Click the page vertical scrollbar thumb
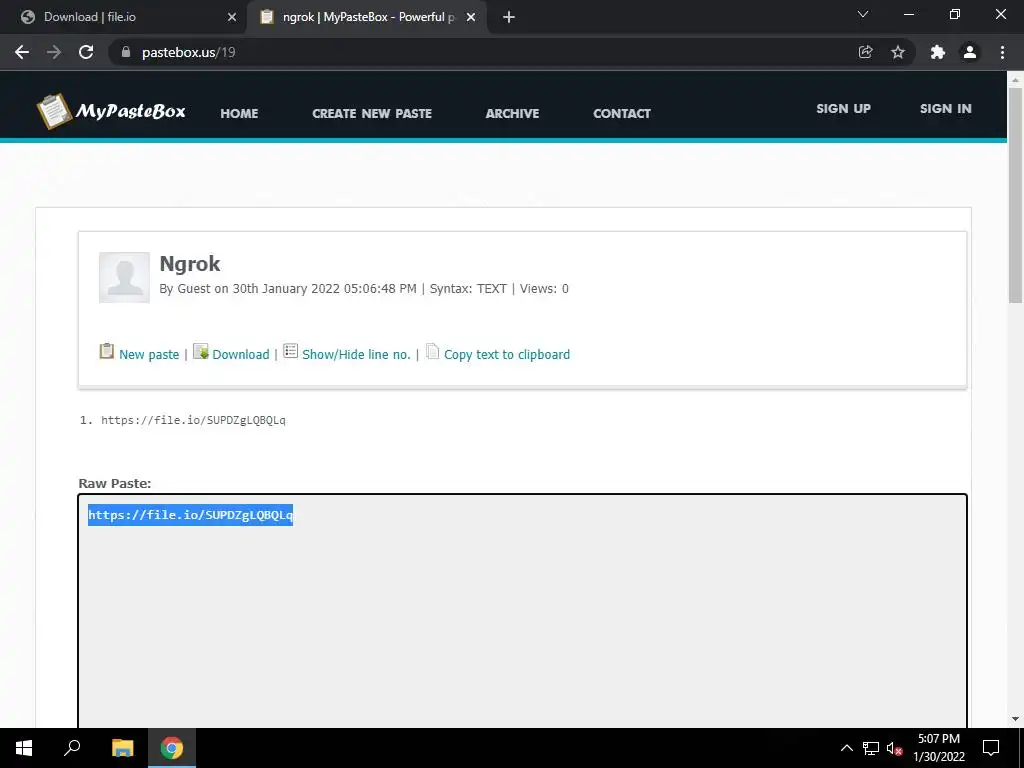 [1015, 195]
